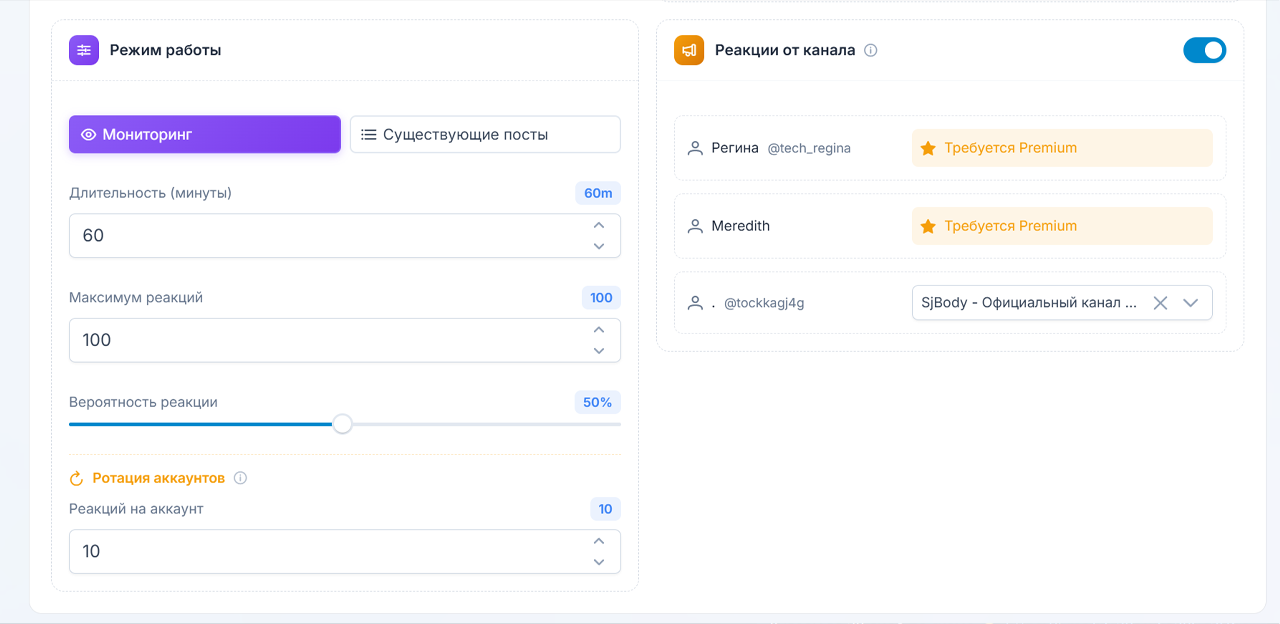Viewport: 1280px width, 624px height.
Task: Click the orange megaphone channel reactions icon
Action: tap(689, 50)
